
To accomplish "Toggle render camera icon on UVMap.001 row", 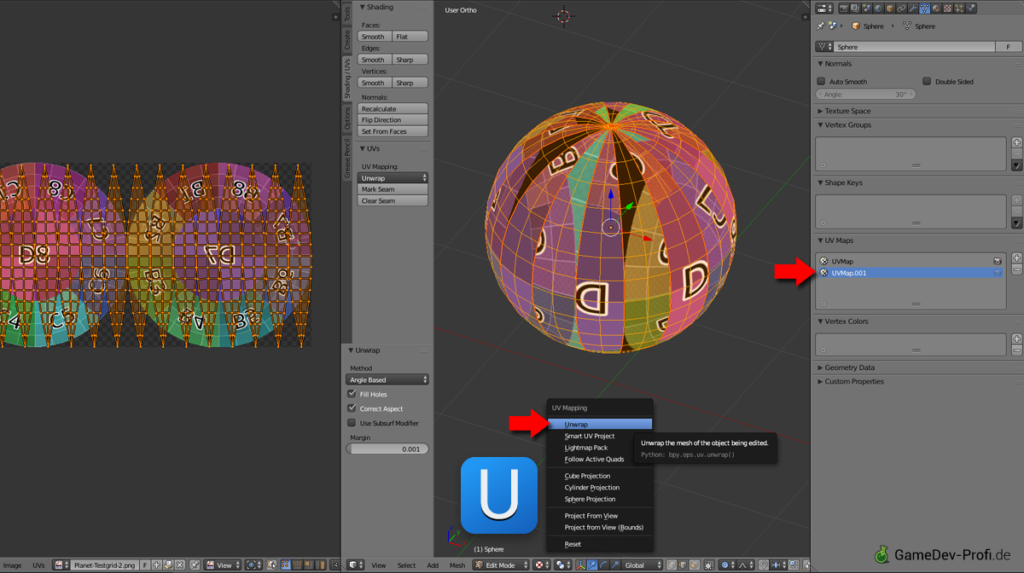I will point(997,273).
